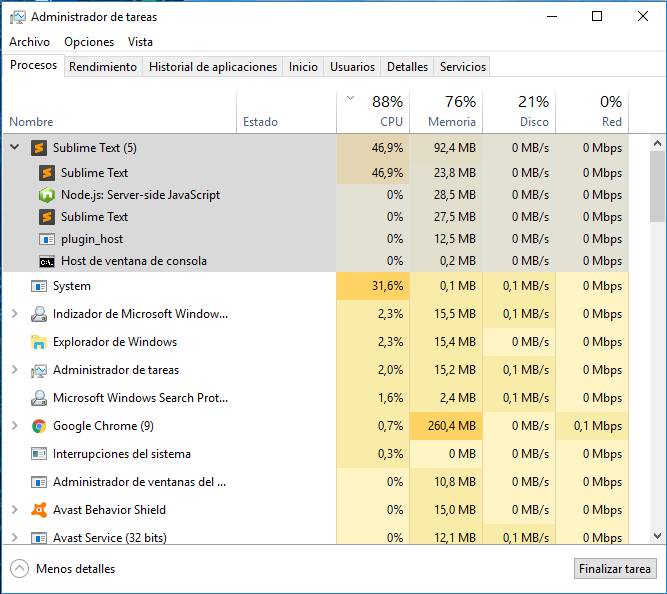Select the Explorador de Windows row name
Viewport: 667px width, 594px height.
[115, 342]
